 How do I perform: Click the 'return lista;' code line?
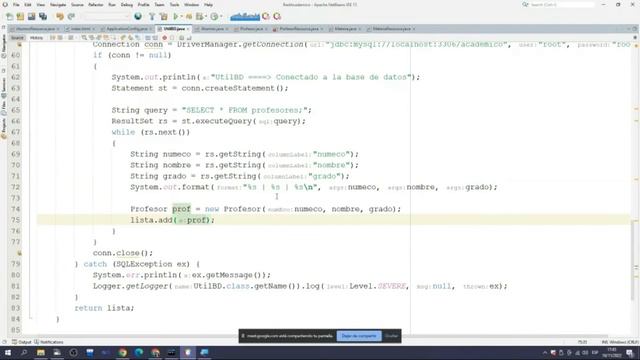click(104, 308)
